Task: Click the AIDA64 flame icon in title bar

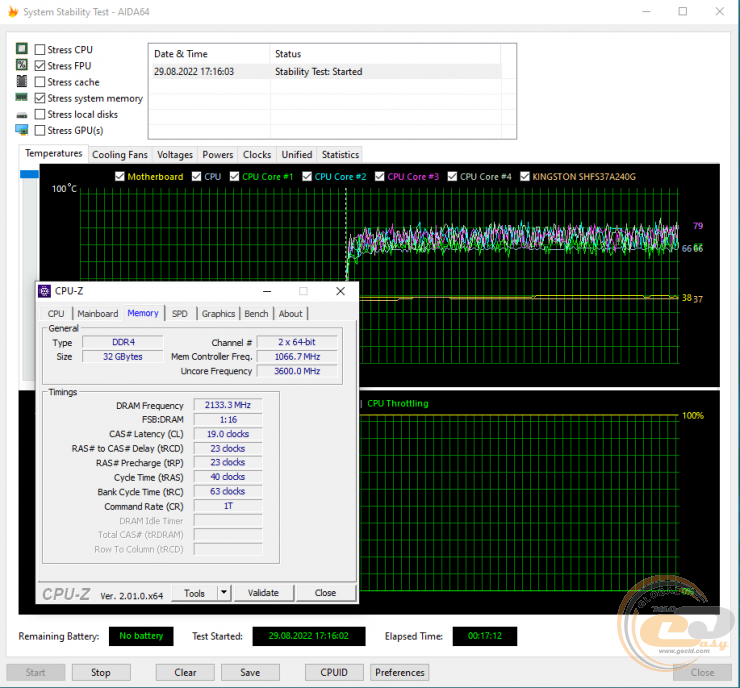Action: pyautogui.click(x=13, y=11)
